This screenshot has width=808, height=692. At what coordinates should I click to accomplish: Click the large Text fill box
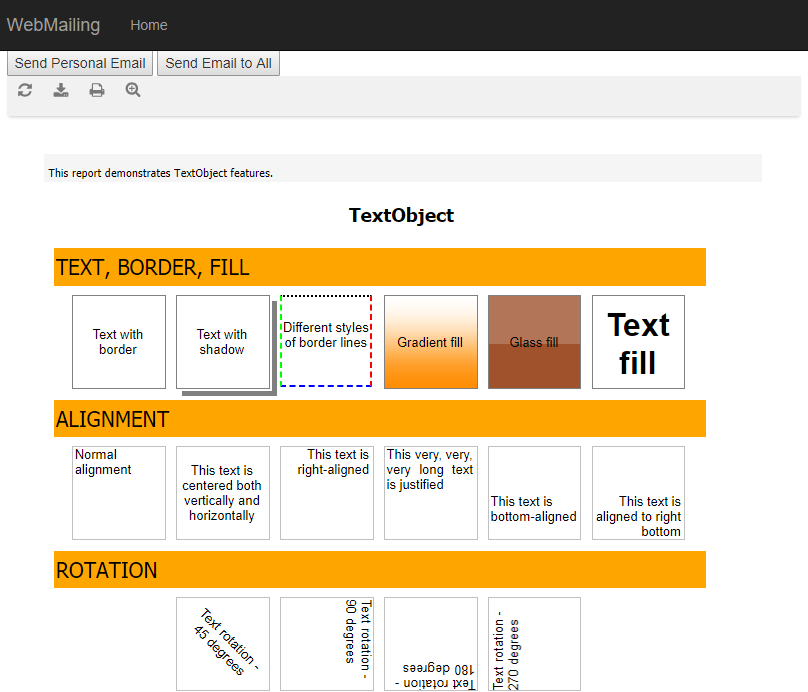[x=638, y=342]
